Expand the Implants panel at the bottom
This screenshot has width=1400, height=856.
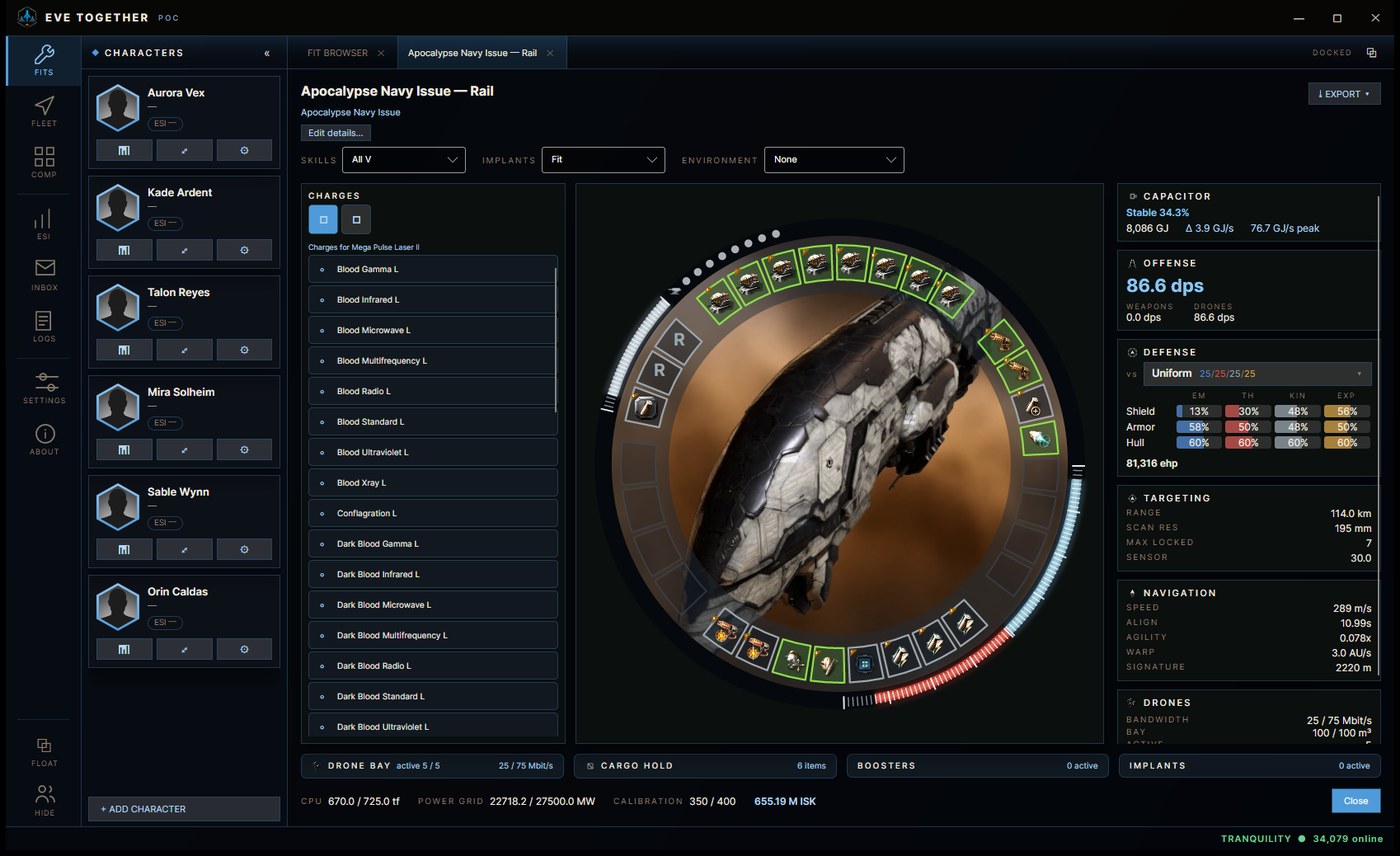(1249, 766)
